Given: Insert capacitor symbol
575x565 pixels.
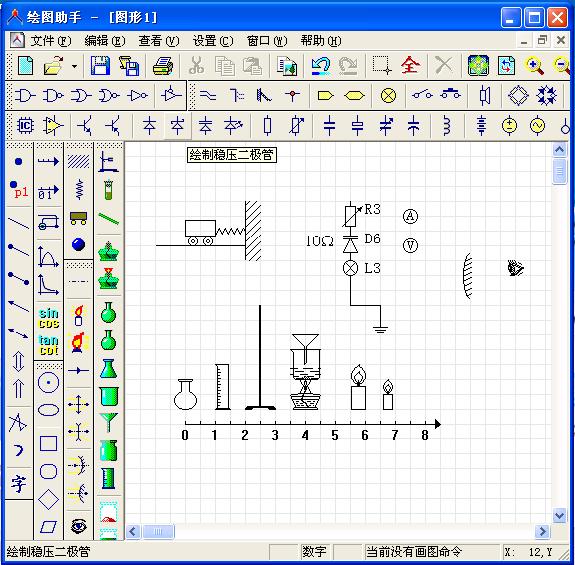Looking at the screenshot, I should pyautogui.click(x=329, y=126).
